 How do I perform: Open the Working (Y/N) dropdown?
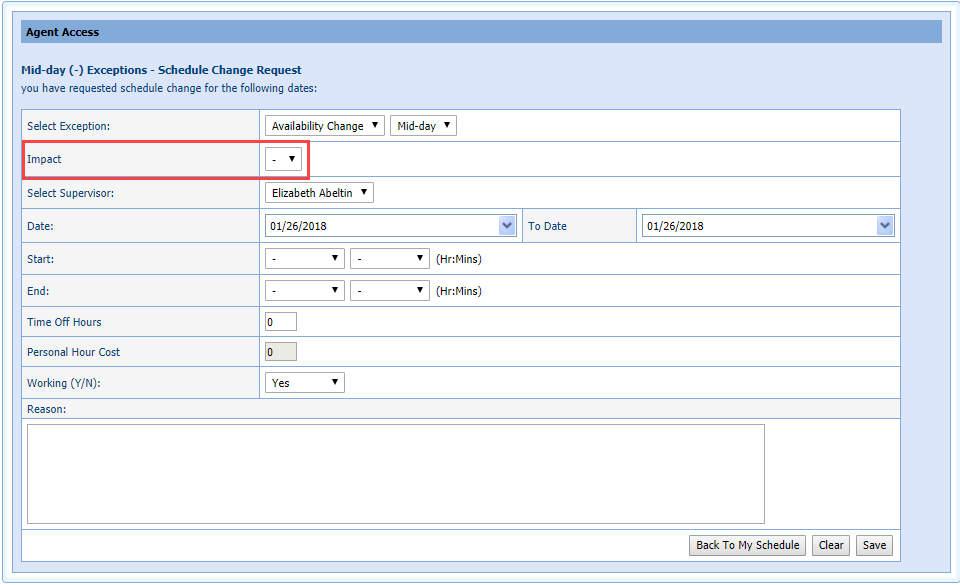(x=304, y=383)
